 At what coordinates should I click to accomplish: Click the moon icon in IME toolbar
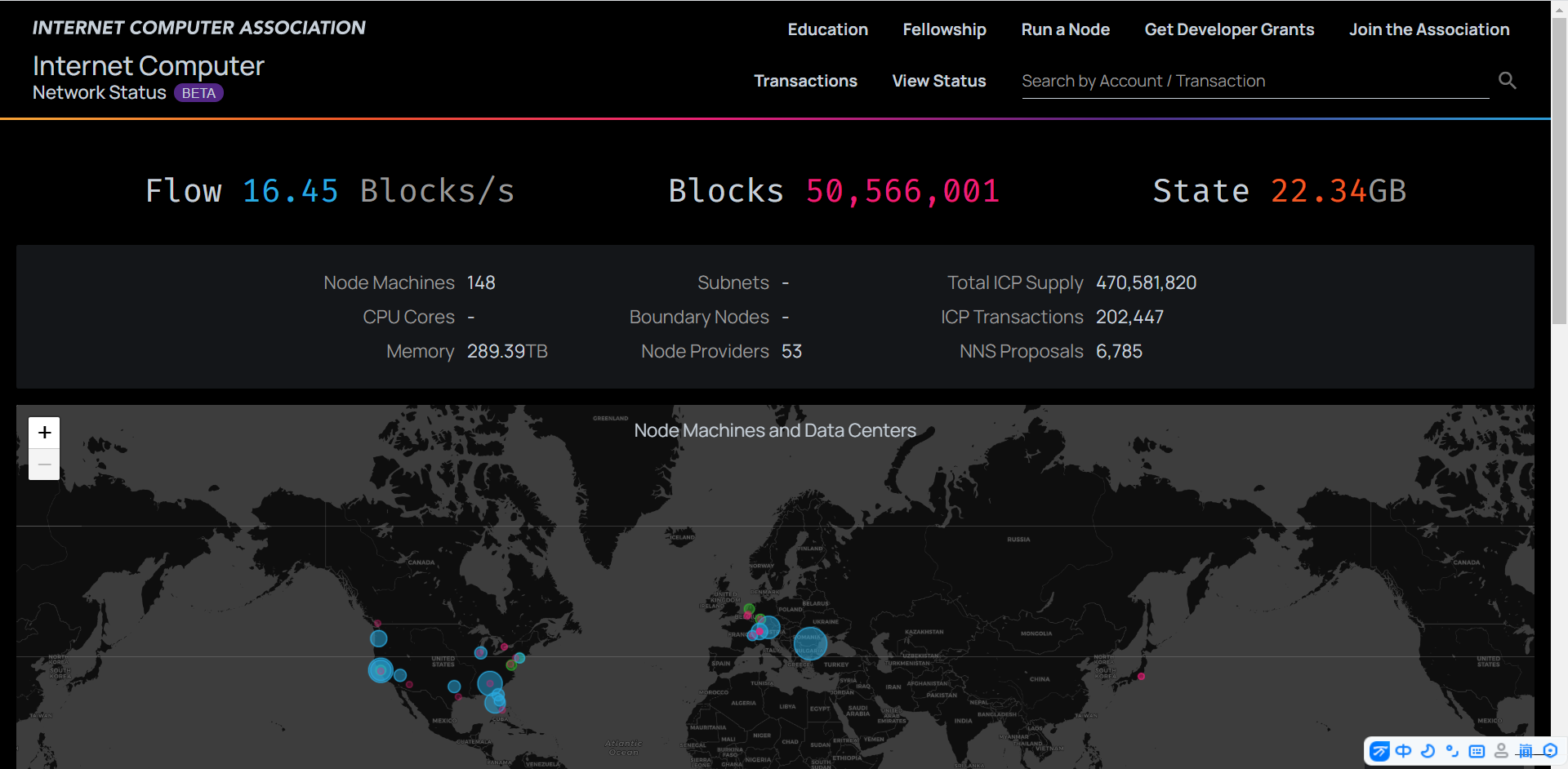click(x=1428, y=751)
